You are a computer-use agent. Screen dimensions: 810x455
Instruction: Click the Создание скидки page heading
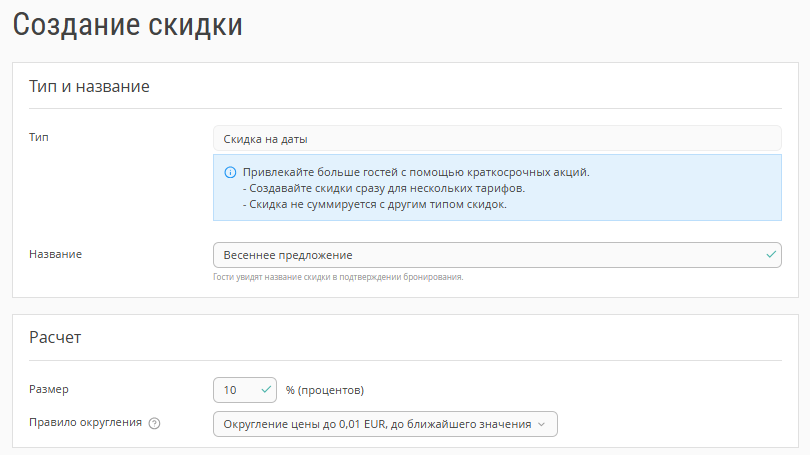click(x=128, y=25)
